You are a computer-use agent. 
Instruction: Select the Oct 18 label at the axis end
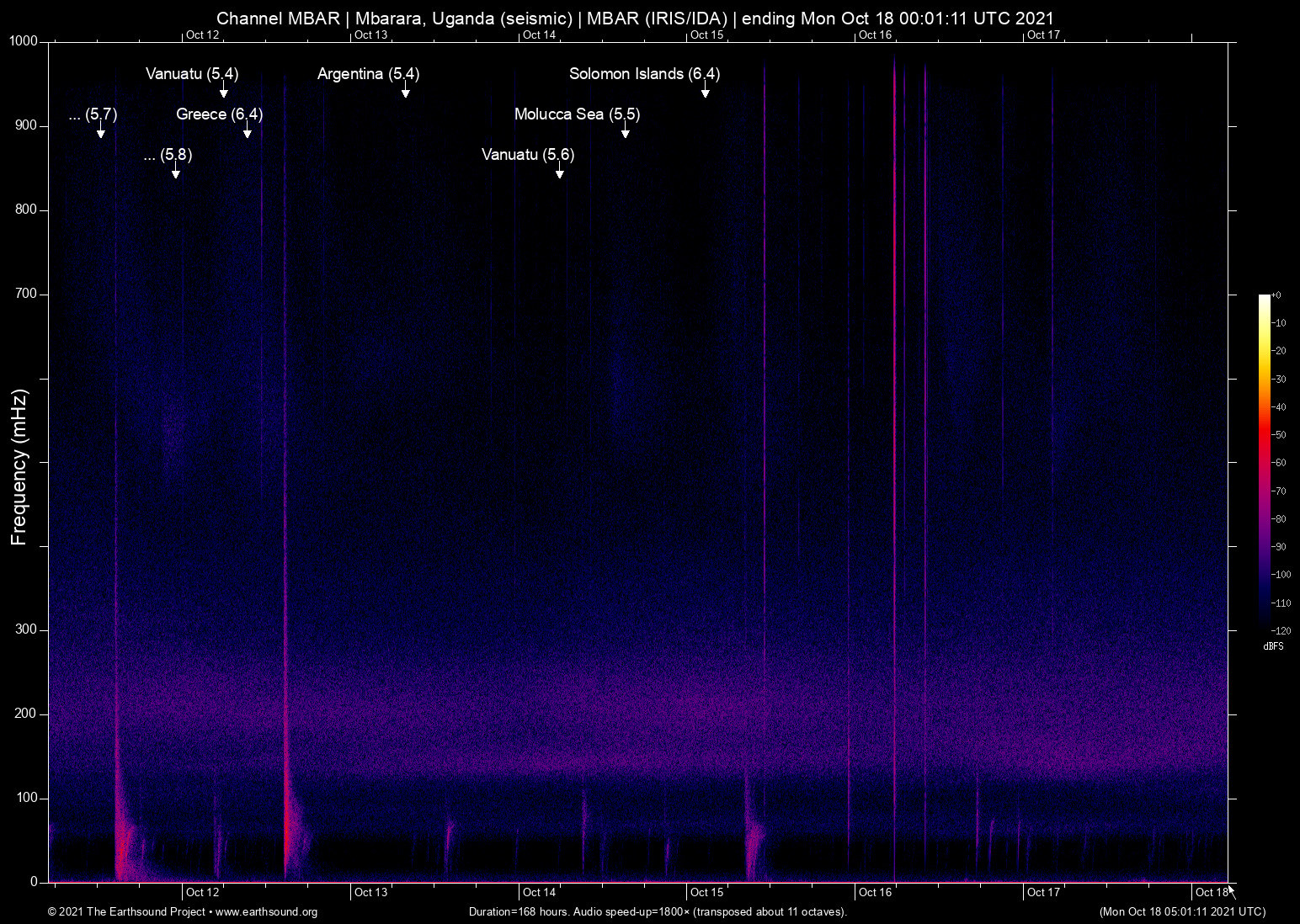point(1210,892)
